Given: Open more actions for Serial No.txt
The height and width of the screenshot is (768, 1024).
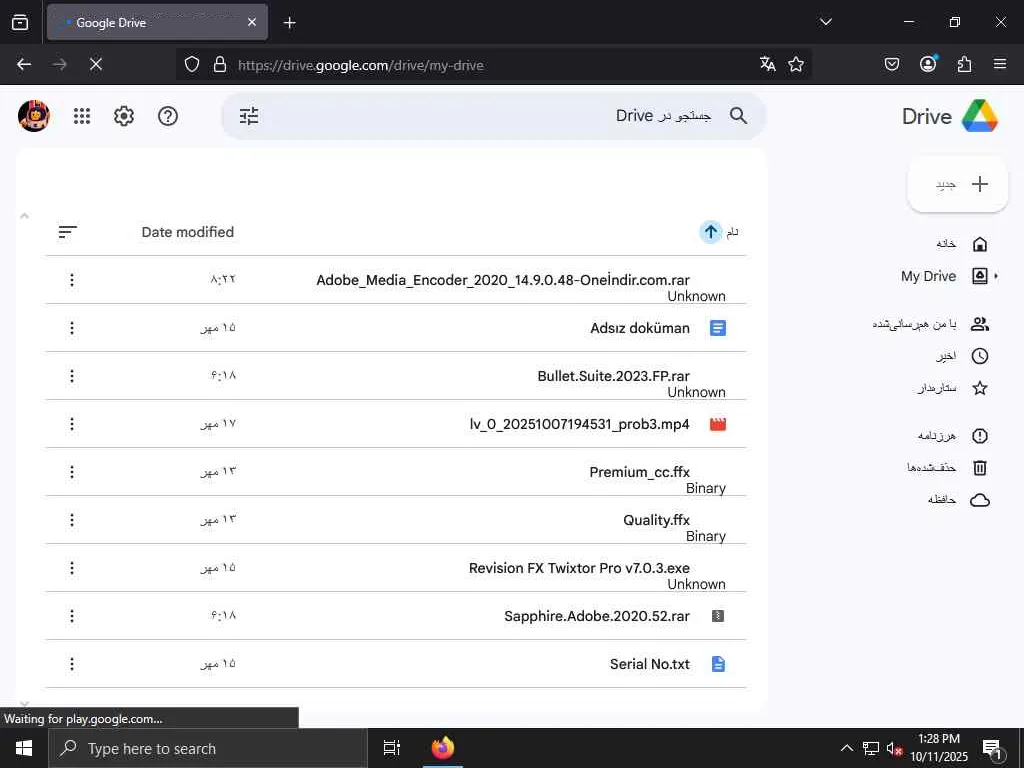Looking at the screenshot, I should point(72,664).
